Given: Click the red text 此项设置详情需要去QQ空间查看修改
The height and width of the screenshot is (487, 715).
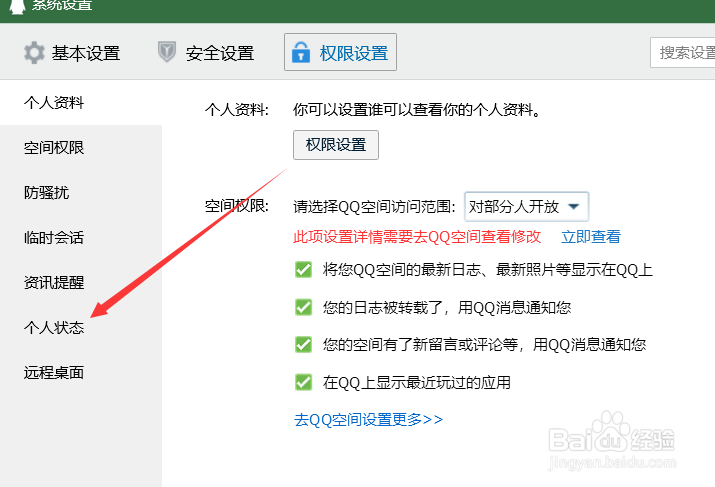Looking at the screenshot, I should tap(417, 237).
